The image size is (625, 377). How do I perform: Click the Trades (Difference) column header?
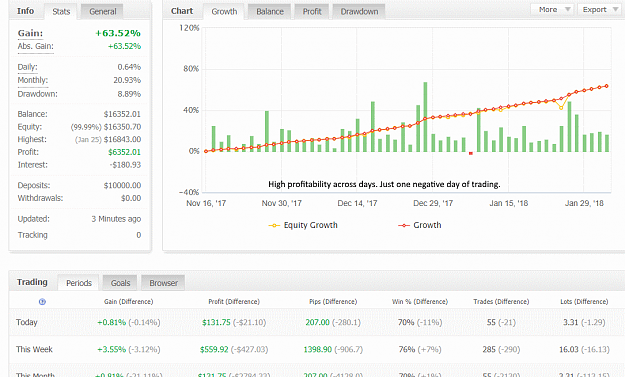501,302
